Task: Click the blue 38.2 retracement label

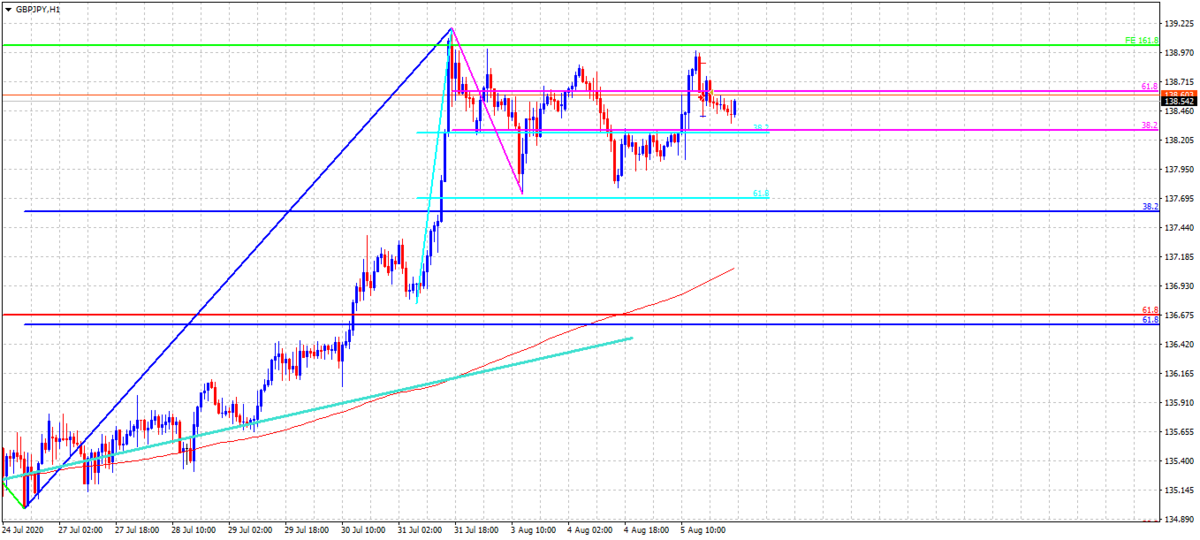Action: [1149, 206]
